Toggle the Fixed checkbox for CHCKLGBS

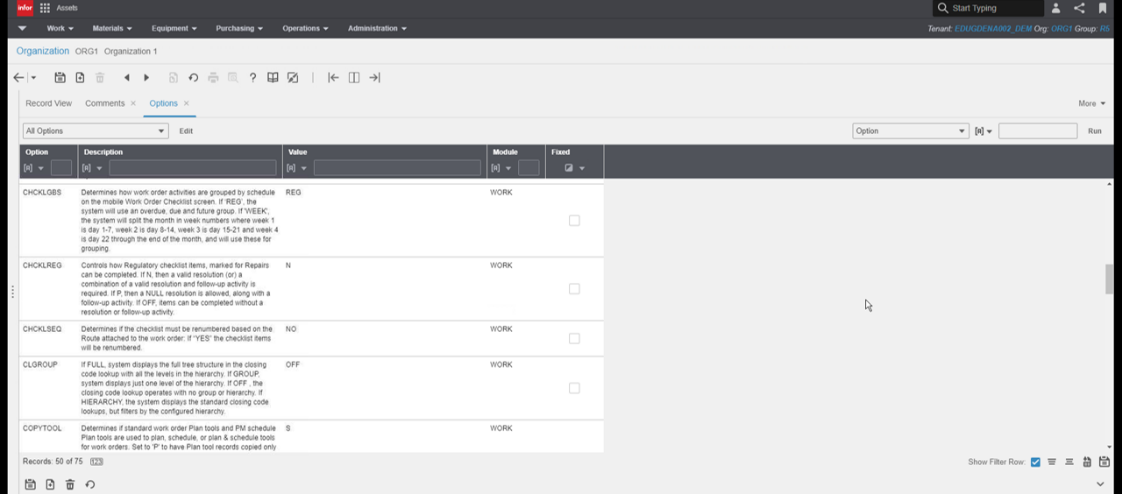click(x=574, y=220)
